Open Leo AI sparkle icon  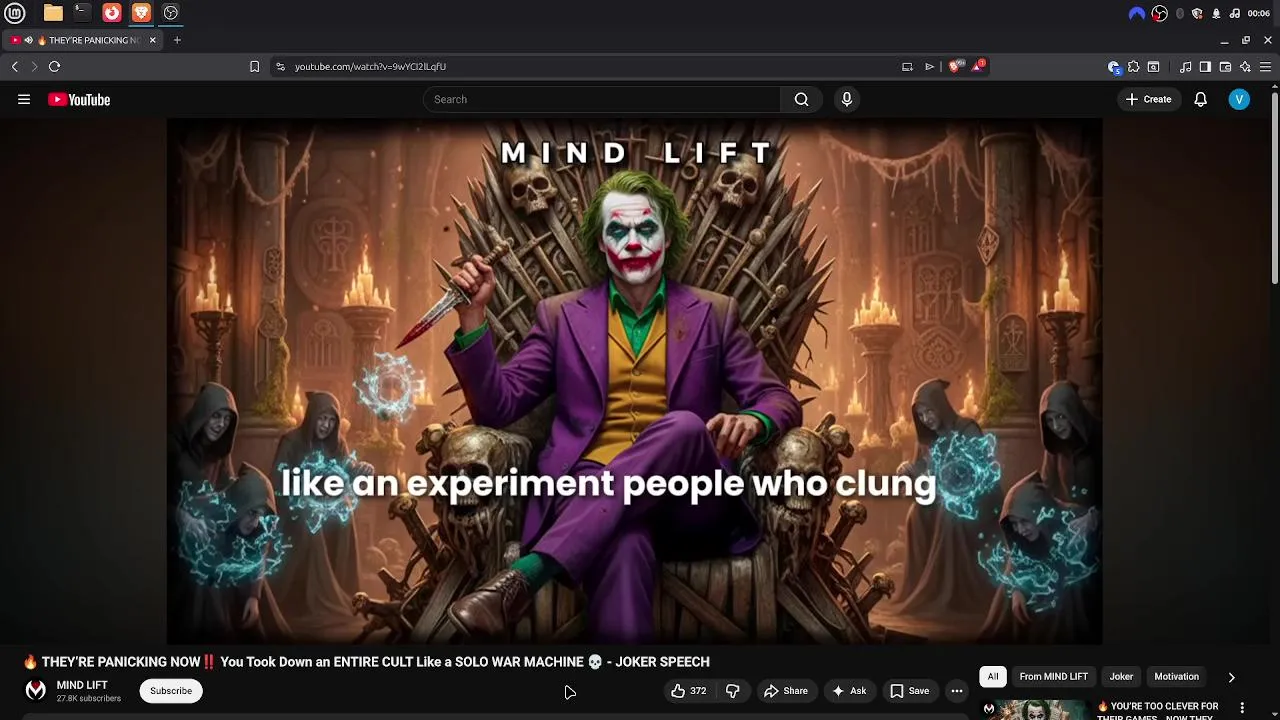point(1245,67)
